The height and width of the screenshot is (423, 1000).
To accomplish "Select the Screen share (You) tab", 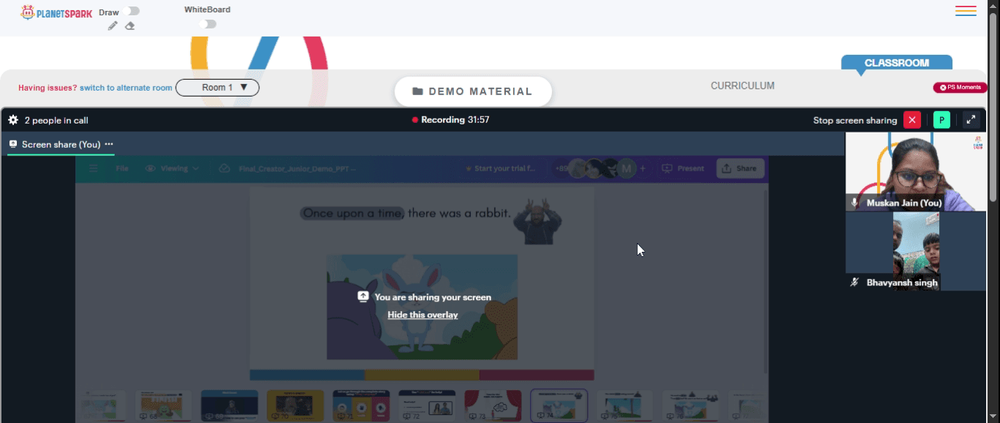I will (x=61, y=144).
